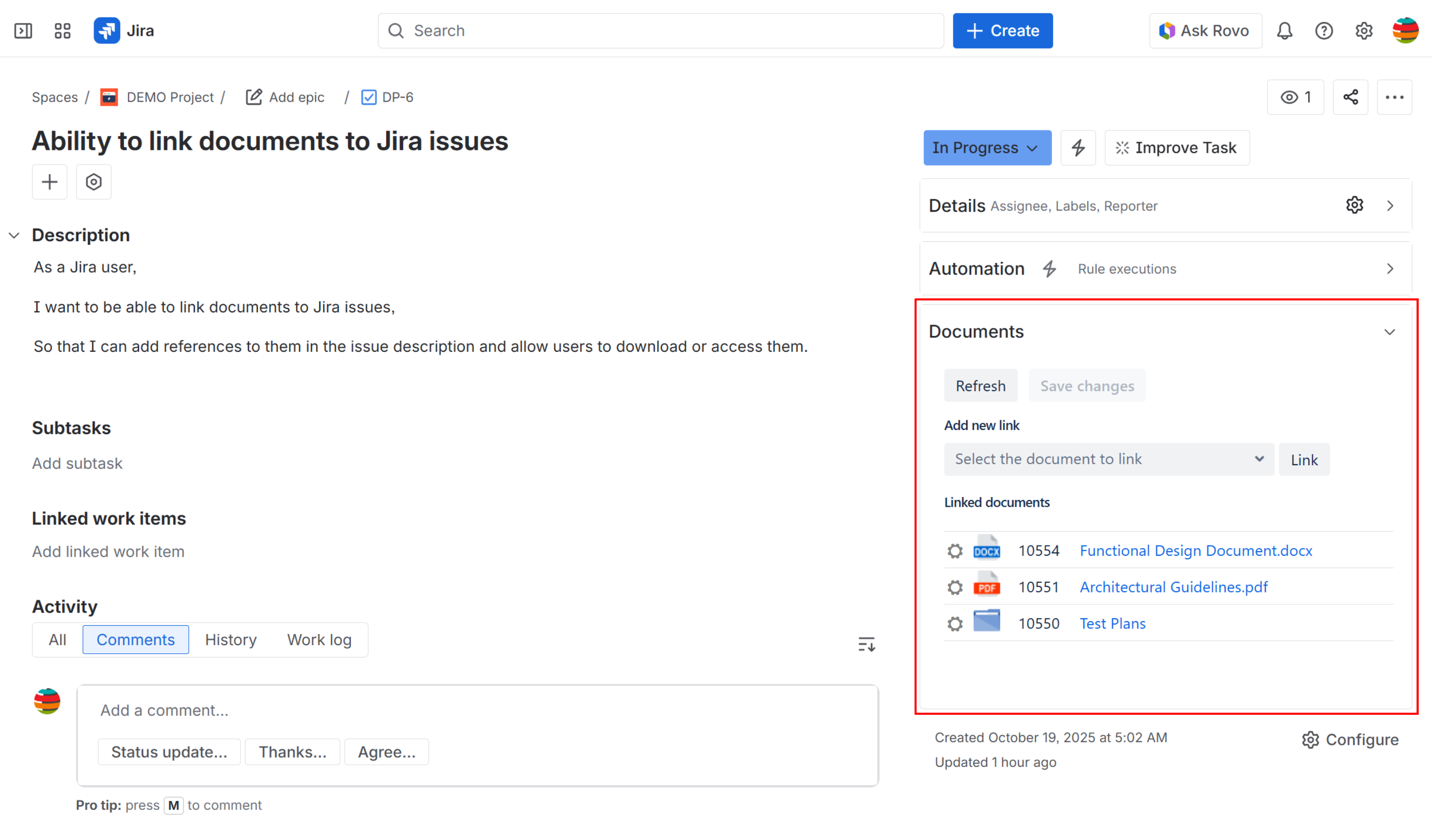Collapse the Documents panel chevron

coord(1390,332)
